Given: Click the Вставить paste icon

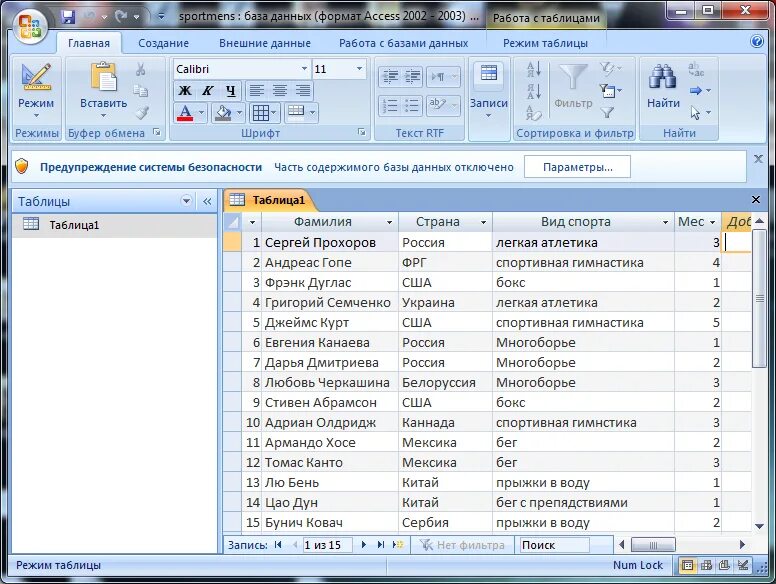Looking at the screenshot, I should [x=104, y=77].
